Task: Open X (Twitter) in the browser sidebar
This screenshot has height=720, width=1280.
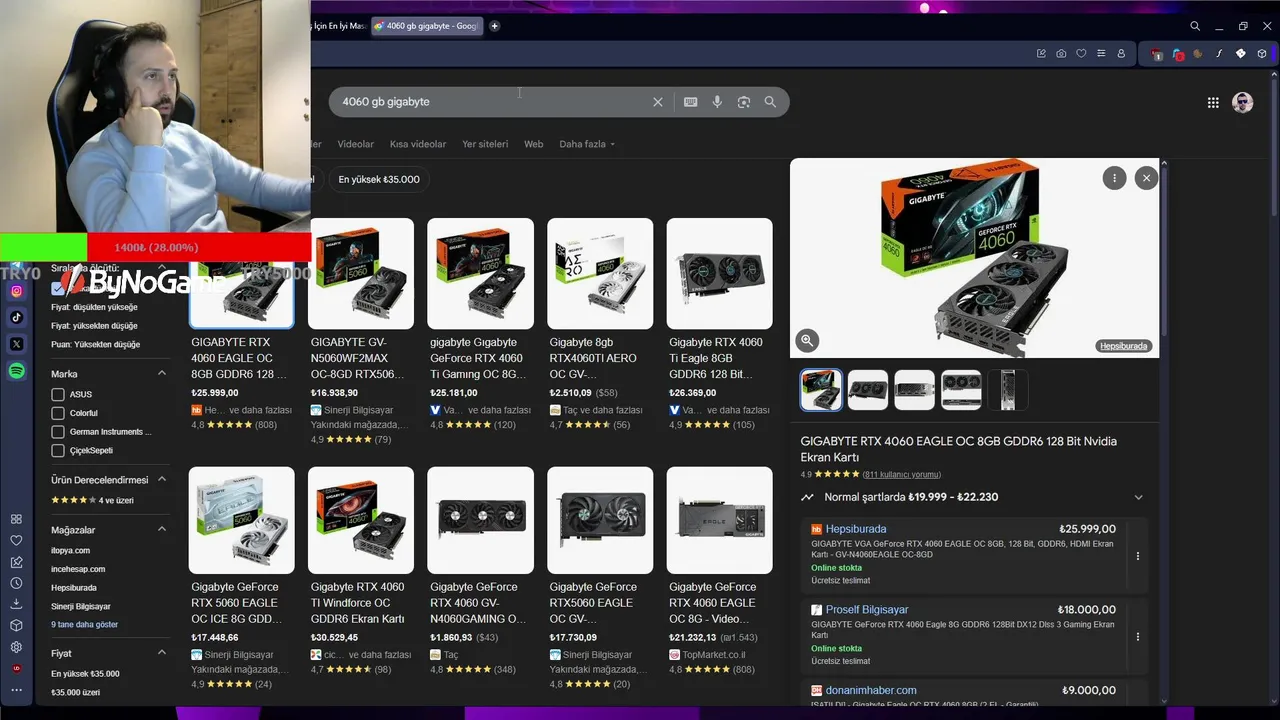Action: coord(17,344)
